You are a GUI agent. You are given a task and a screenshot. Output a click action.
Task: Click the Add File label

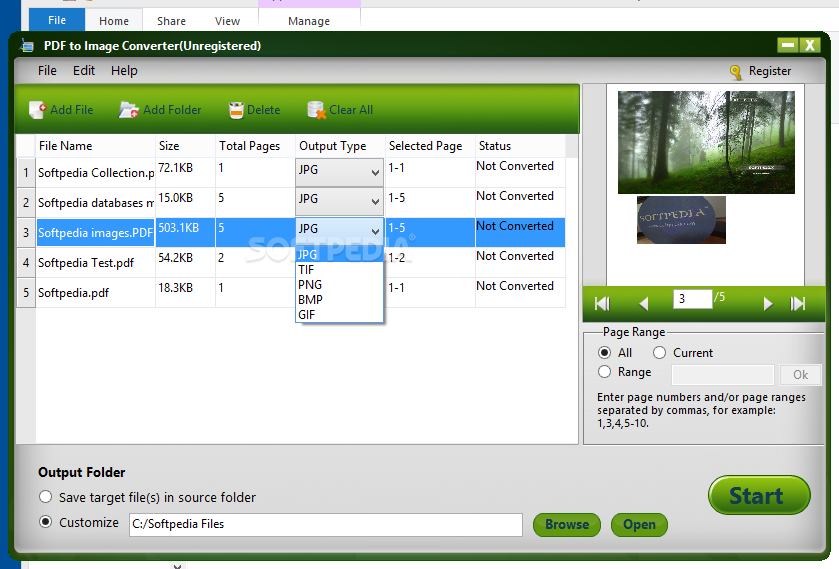click(x=72, y=110)
